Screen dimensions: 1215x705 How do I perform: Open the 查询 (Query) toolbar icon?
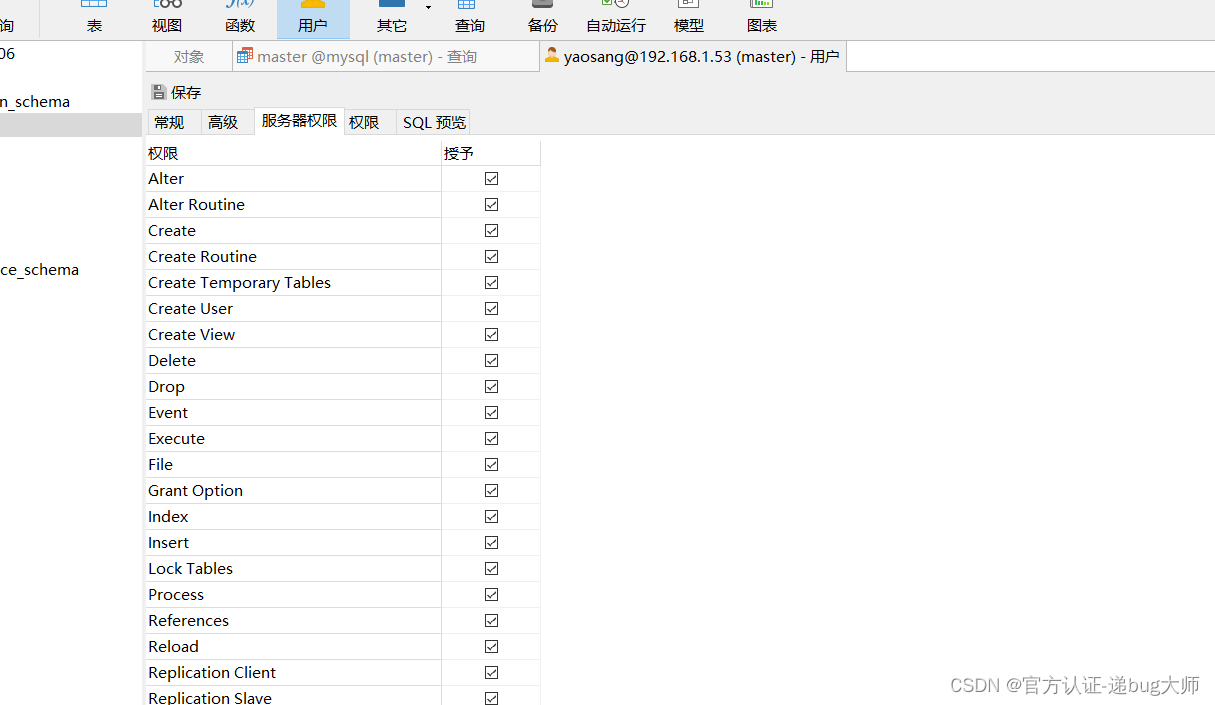tap(469, 18)
